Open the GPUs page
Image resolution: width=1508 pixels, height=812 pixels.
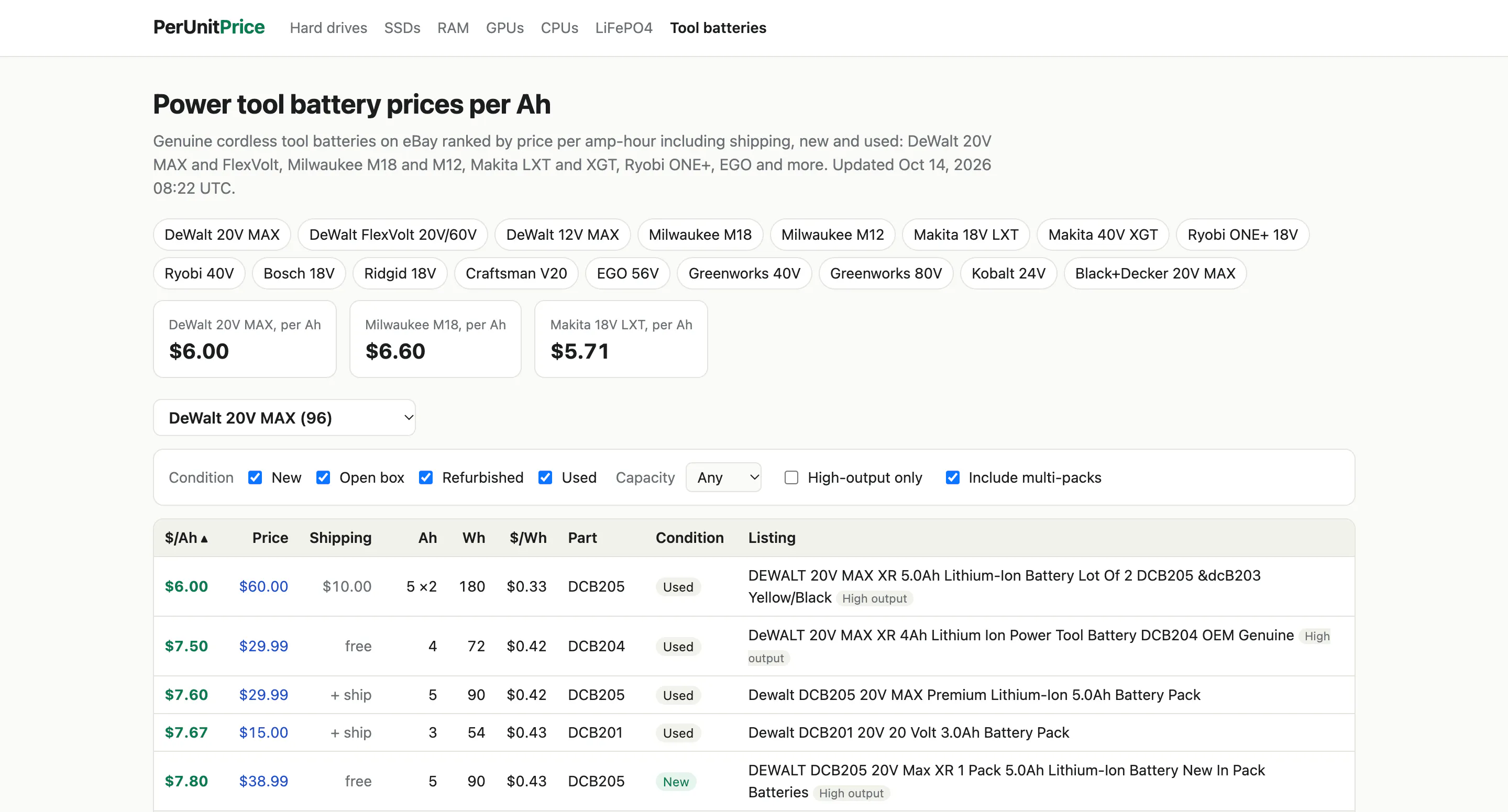click(504, 28)
